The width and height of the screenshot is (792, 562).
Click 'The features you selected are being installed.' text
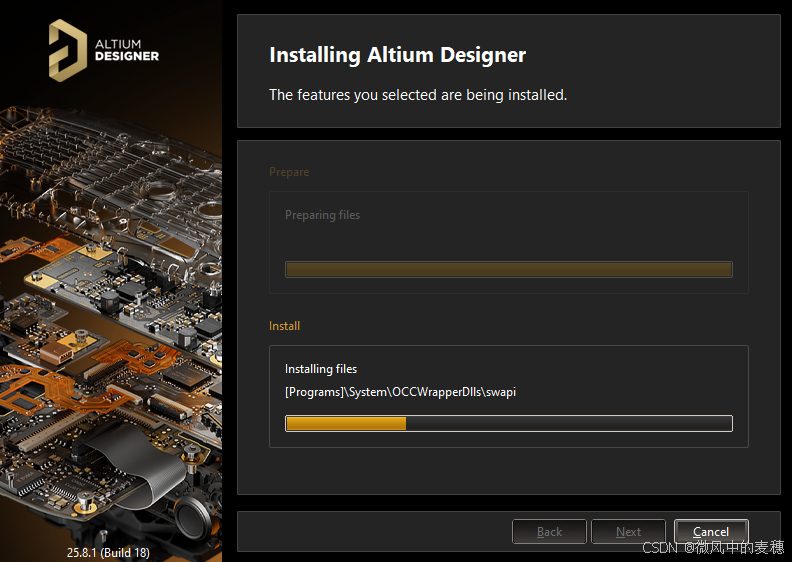point(418,95)
